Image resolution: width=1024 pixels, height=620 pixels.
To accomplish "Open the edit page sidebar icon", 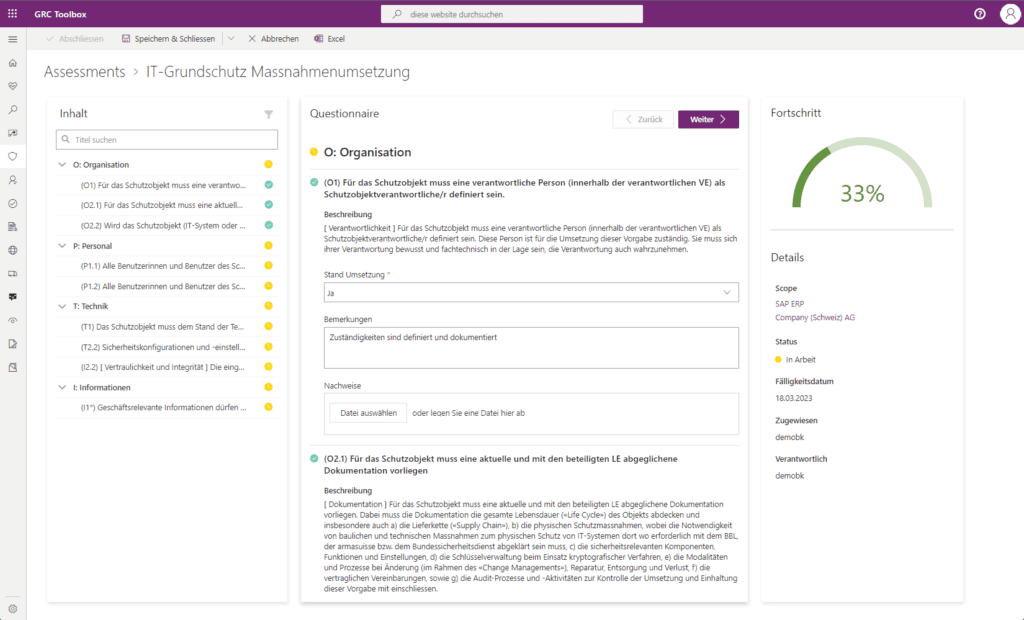I will tap(12, 344).
